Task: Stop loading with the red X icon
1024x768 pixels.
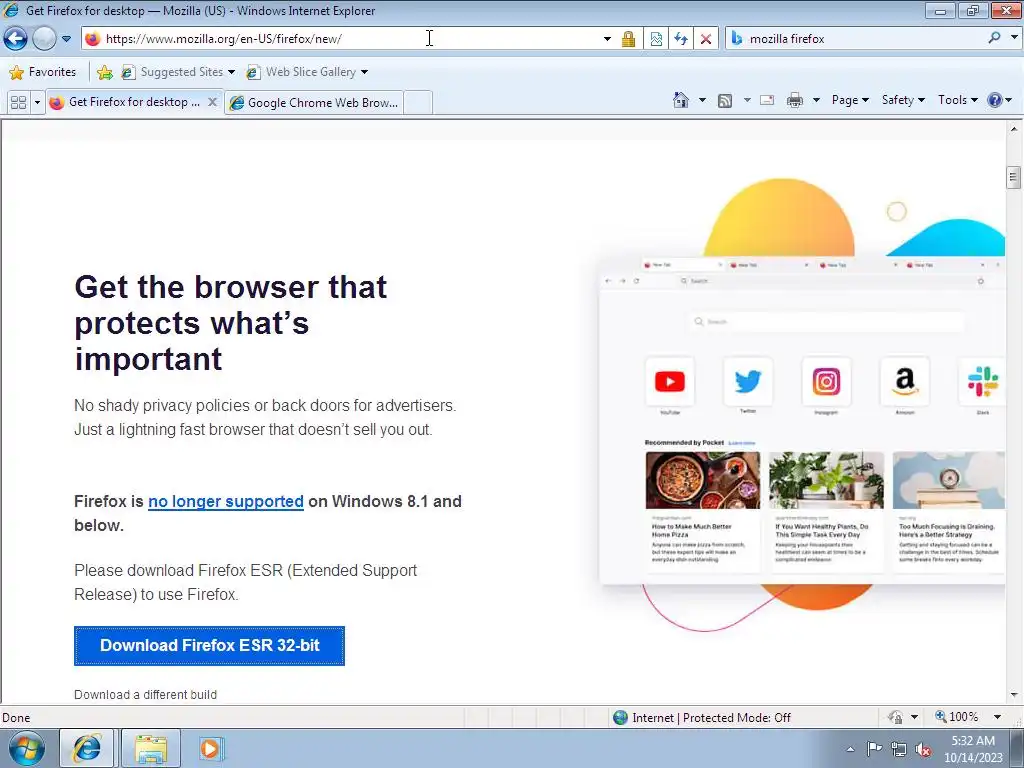Action: click(x=706, y=39)
